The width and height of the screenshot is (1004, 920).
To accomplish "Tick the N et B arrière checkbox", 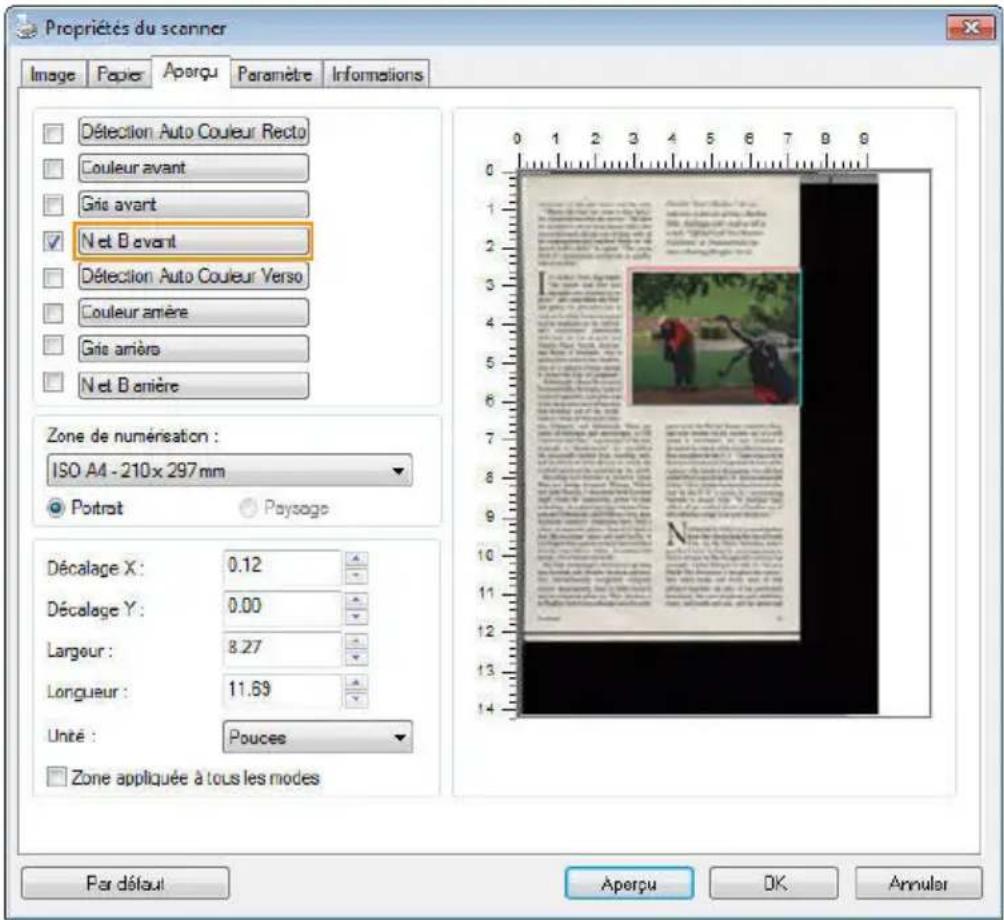I will [x=53, y=382].
